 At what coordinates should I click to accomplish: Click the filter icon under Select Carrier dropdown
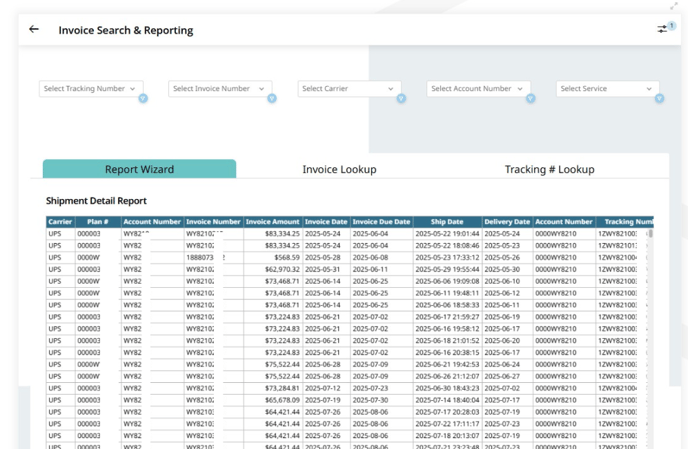(401, 99)
